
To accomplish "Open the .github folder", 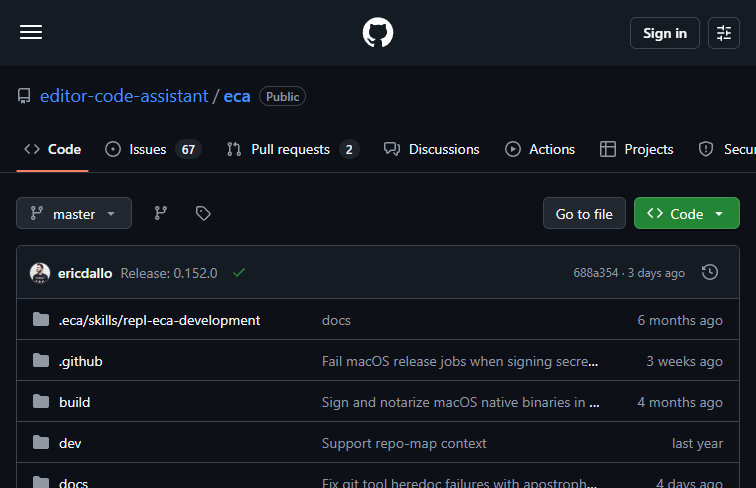I will pos(81,361).
